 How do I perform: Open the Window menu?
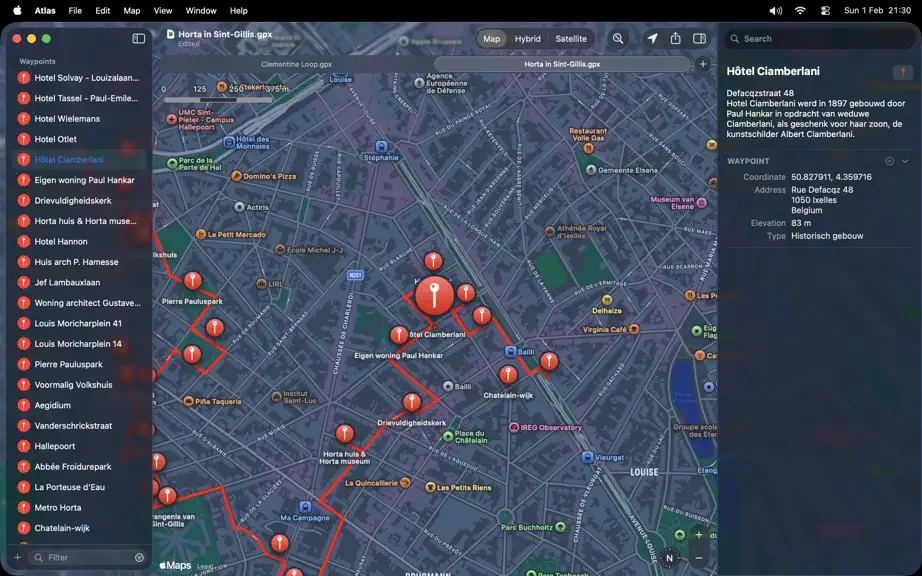tap(201, 11)
